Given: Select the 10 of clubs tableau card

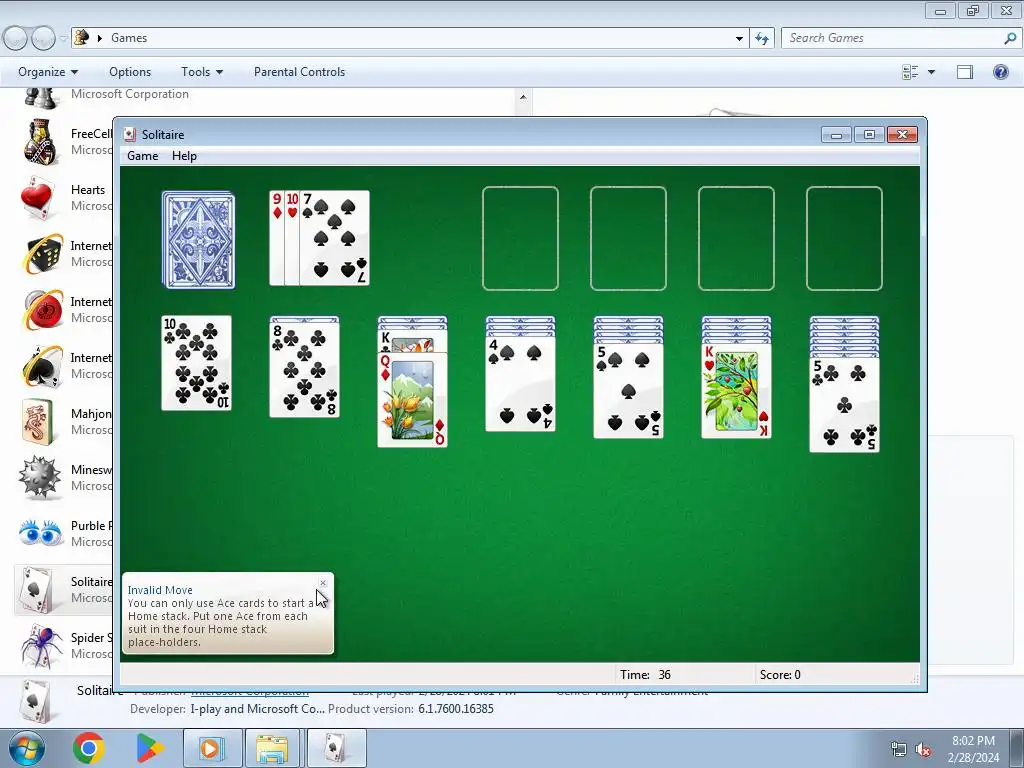Looking at the screenshot, I should (197, 363).
